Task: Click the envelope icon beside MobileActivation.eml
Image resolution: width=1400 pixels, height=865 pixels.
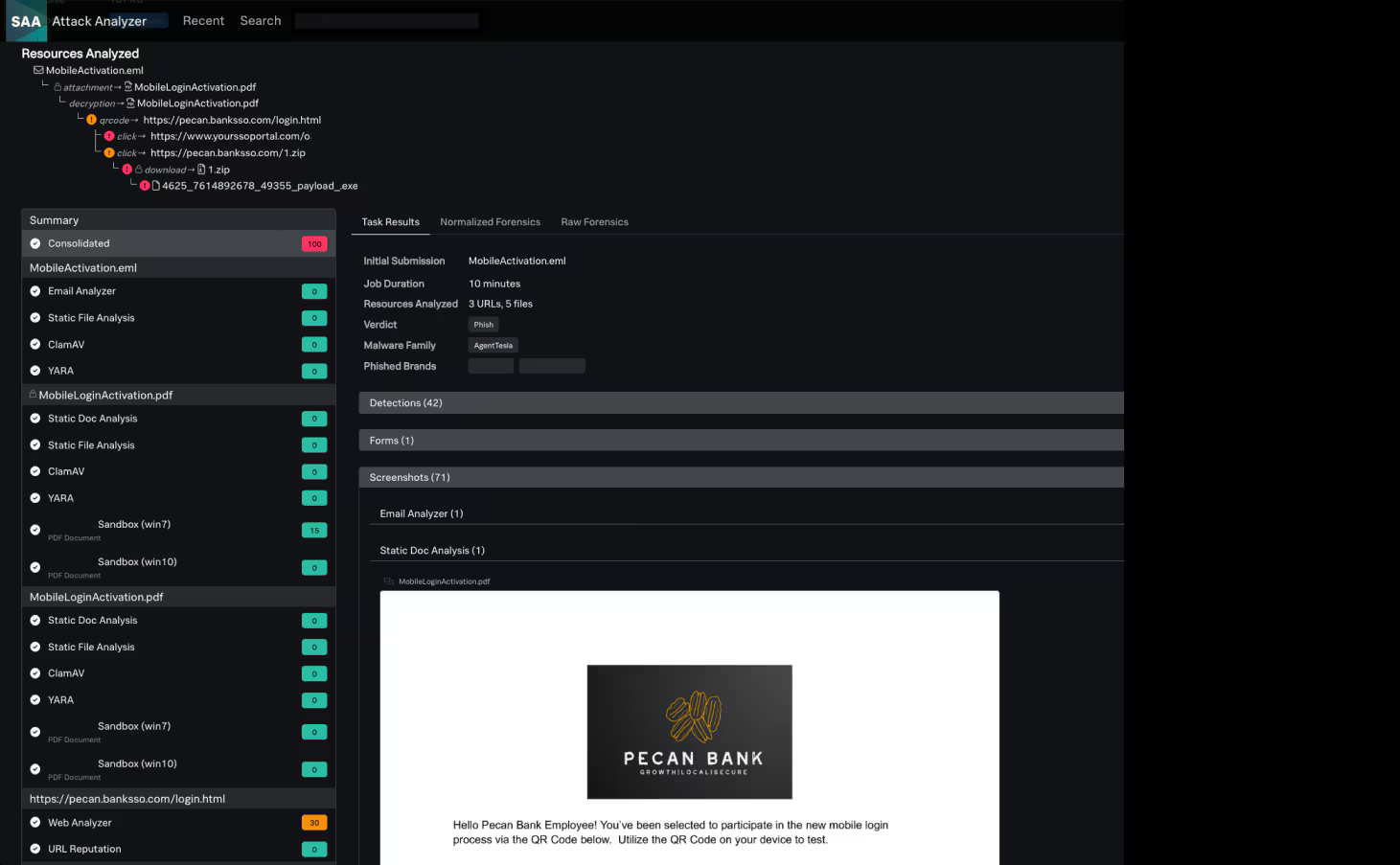Action: pos(37,69)
